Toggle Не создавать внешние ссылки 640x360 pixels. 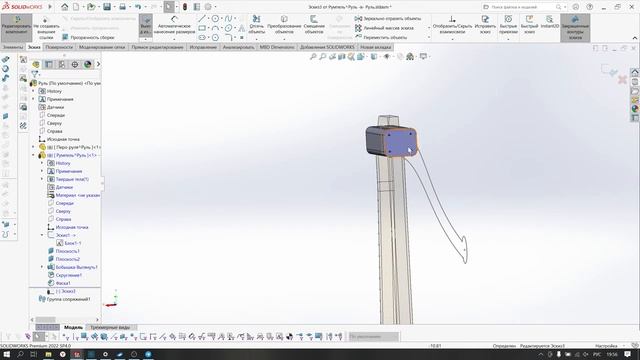coord(46,28)
